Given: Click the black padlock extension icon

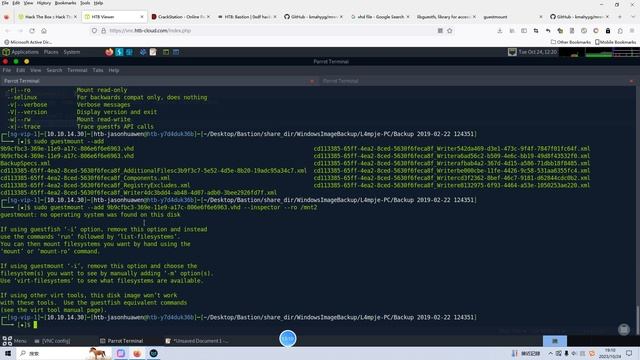Looking at the screenshot, I should pos(608,31).
